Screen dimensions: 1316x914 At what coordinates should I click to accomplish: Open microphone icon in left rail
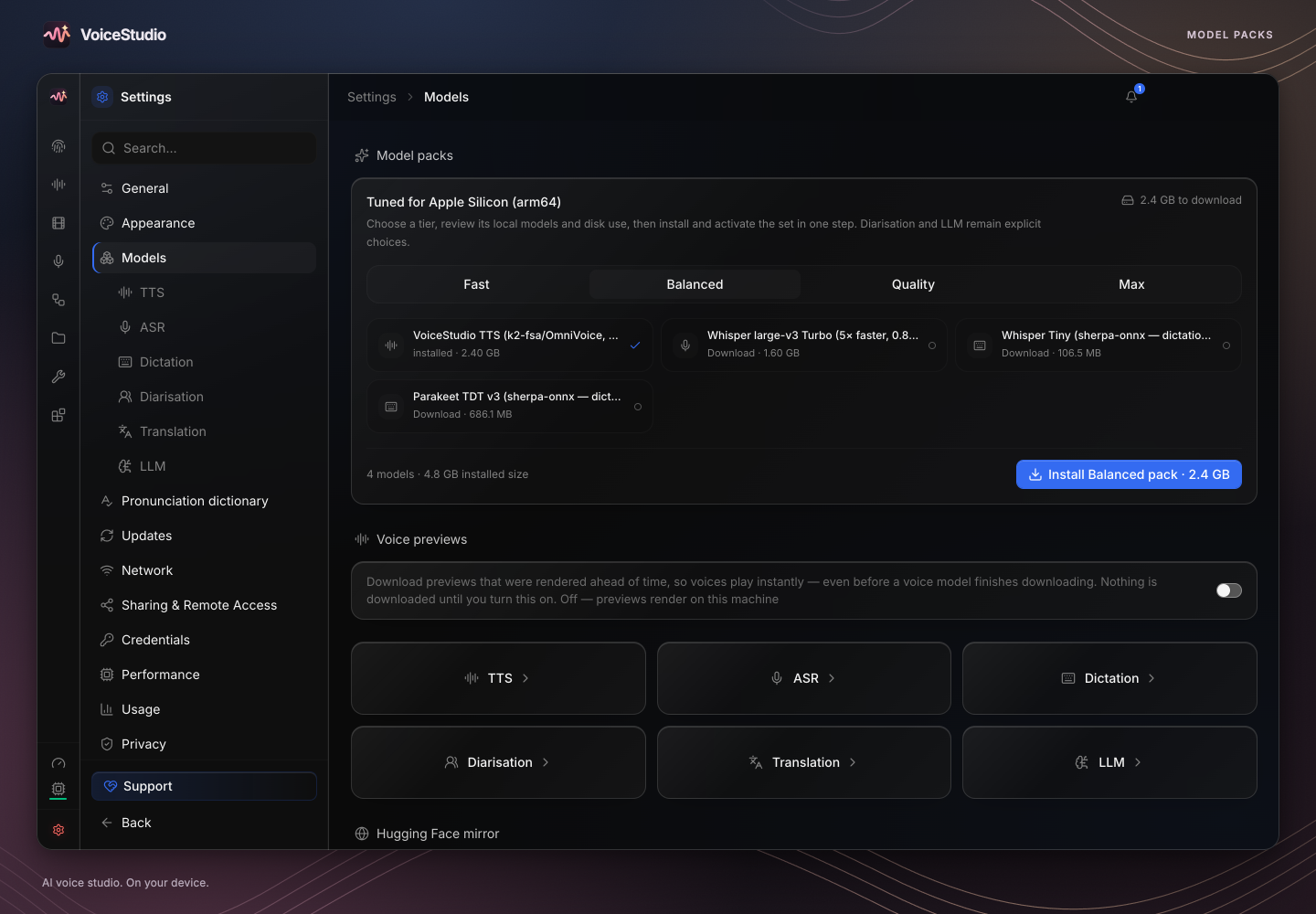click(58, 261)
